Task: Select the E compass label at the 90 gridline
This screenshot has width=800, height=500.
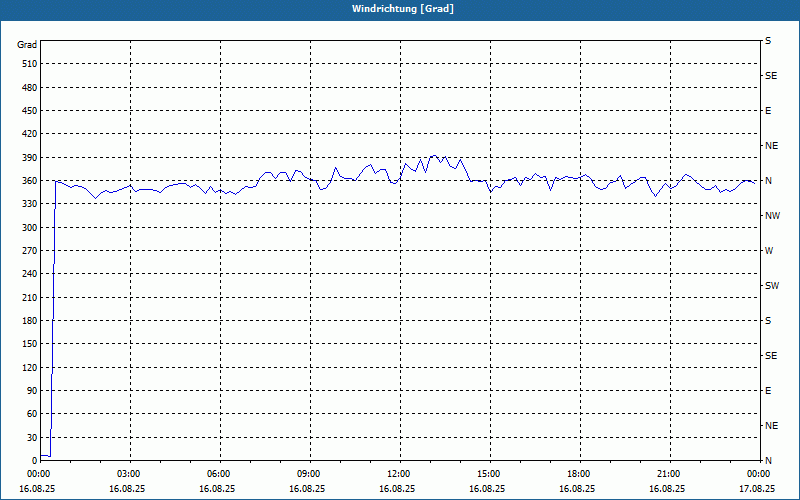Action: click(768, 391)
